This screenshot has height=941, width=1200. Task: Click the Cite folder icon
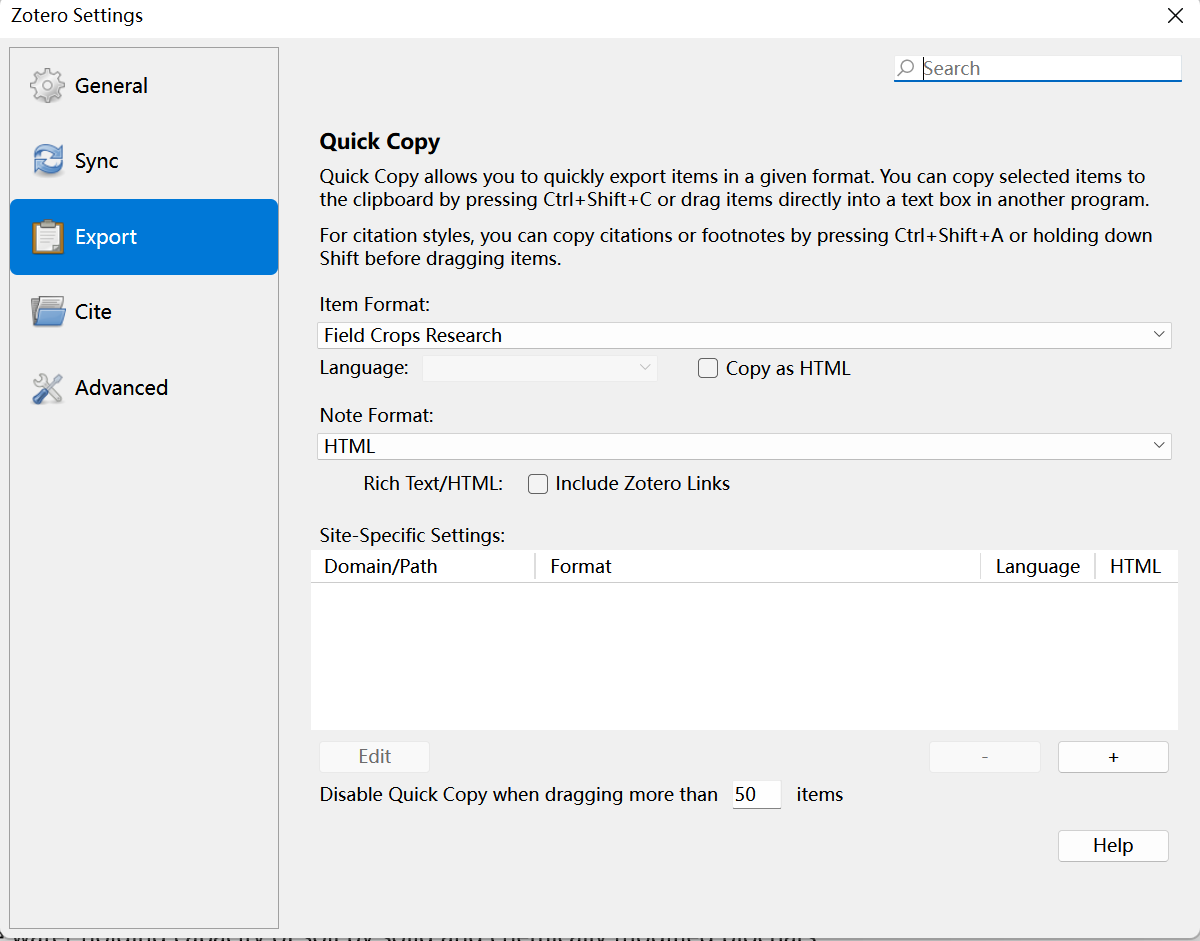click(47, 312)
